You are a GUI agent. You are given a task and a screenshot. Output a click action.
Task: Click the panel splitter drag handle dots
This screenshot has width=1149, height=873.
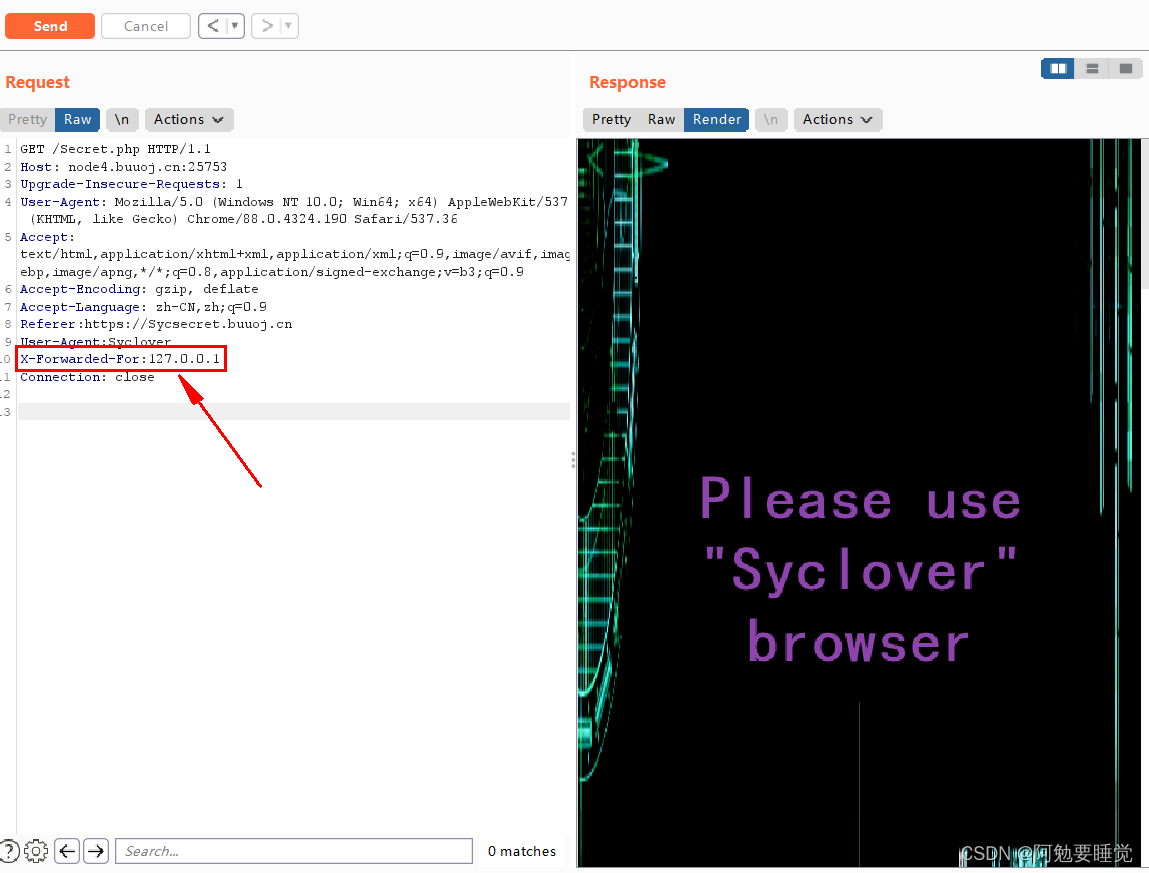(x=573, y=460)
